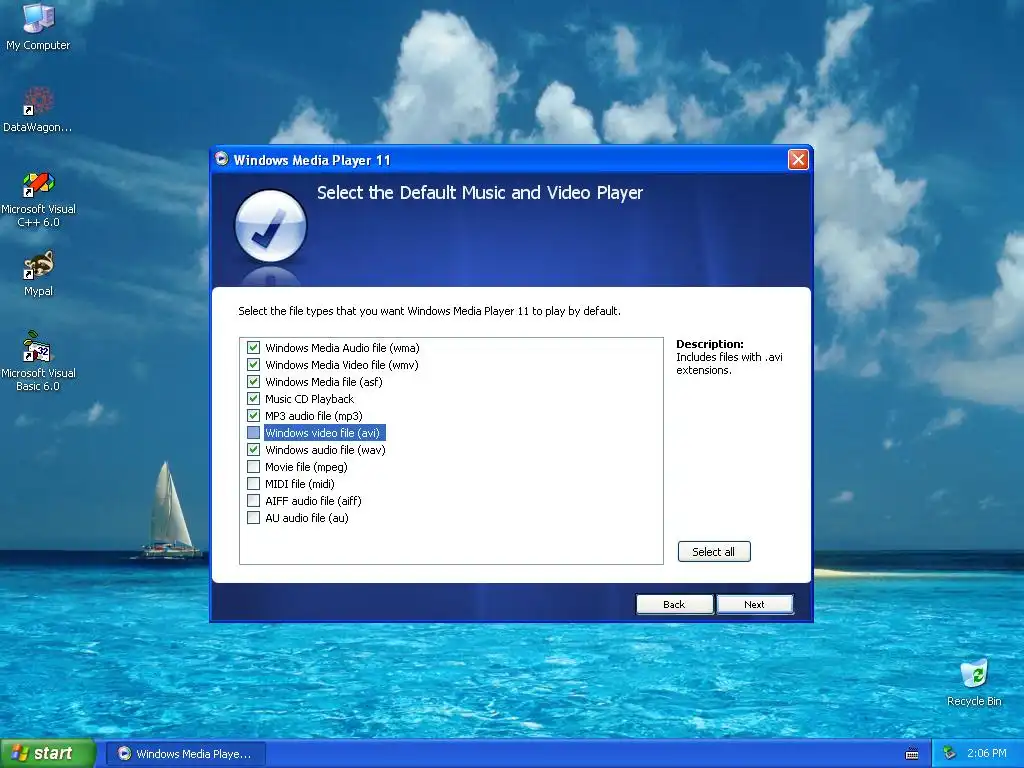Check the Windows video file (avi) box

253,432
